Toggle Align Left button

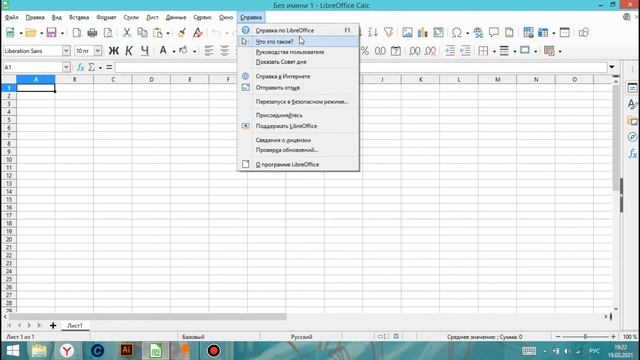[x=209, y=51]
